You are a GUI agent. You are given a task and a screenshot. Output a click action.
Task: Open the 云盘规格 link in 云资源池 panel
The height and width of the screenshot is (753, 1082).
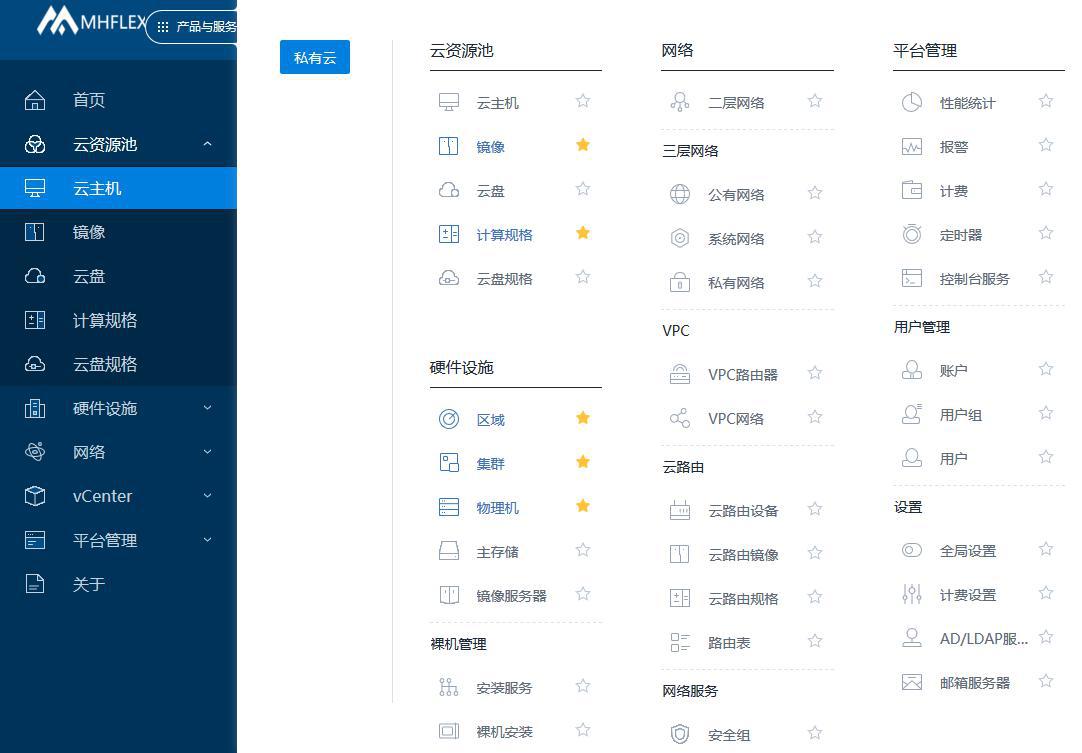[x=504, y=279]
